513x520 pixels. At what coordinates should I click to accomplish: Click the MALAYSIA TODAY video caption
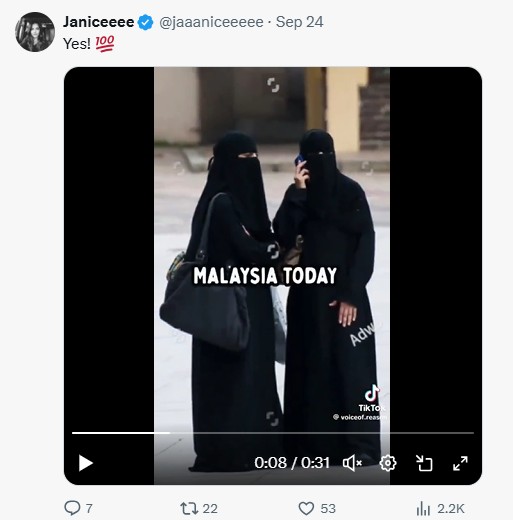(265, 276)
